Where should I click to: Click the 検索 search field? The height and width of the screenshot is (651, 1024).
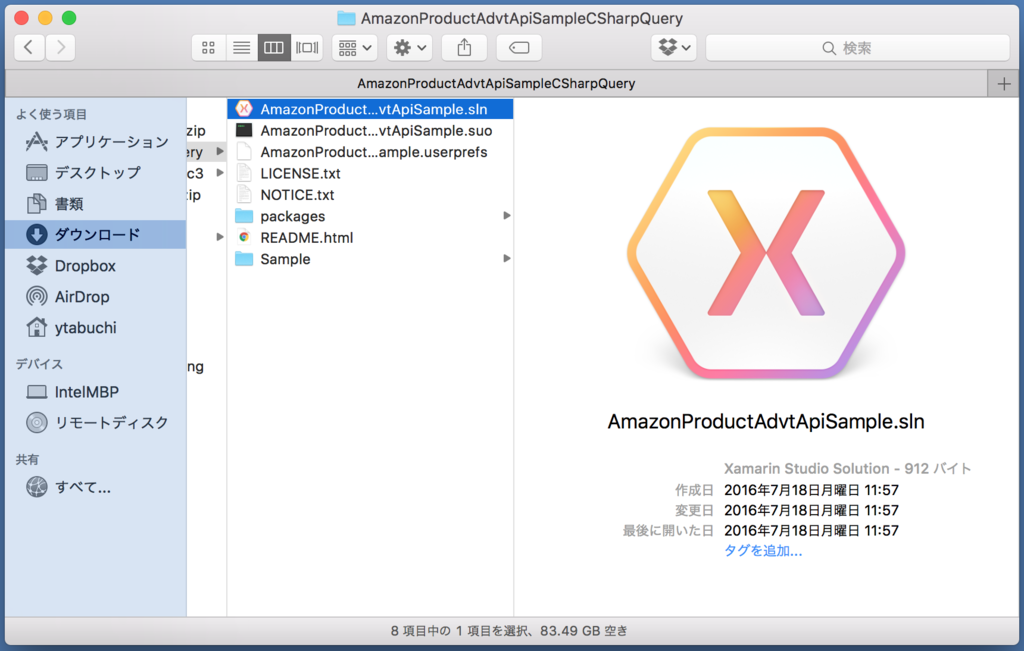point(857,48)
